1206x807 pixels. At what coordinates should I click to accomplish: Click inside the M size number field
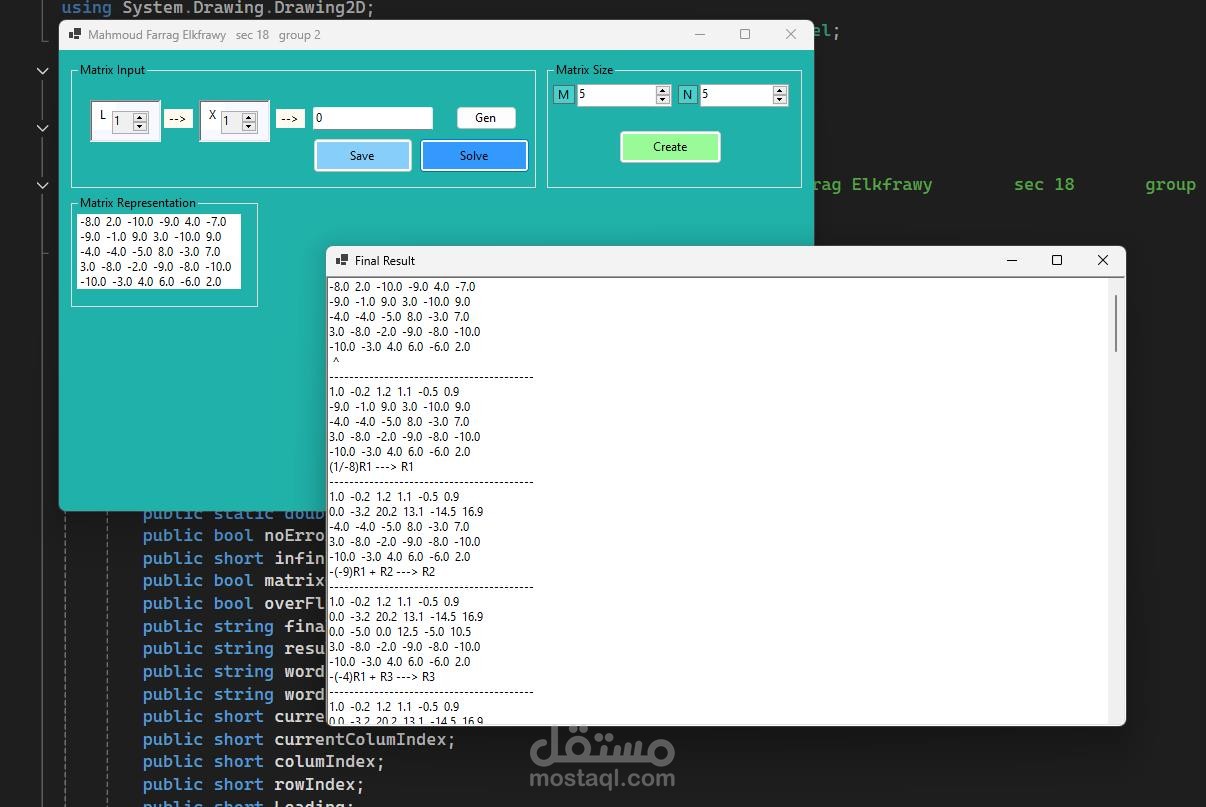tap(616, 95)
